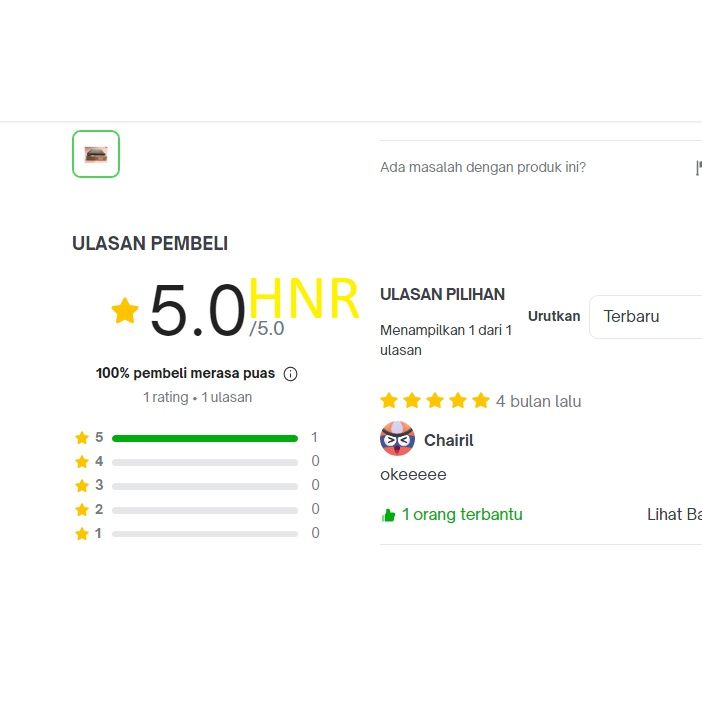The image size is (702, 702).
Task: Click the thumbs-up helpful icon
Action: pyautogui.click(x=388, y=516)
